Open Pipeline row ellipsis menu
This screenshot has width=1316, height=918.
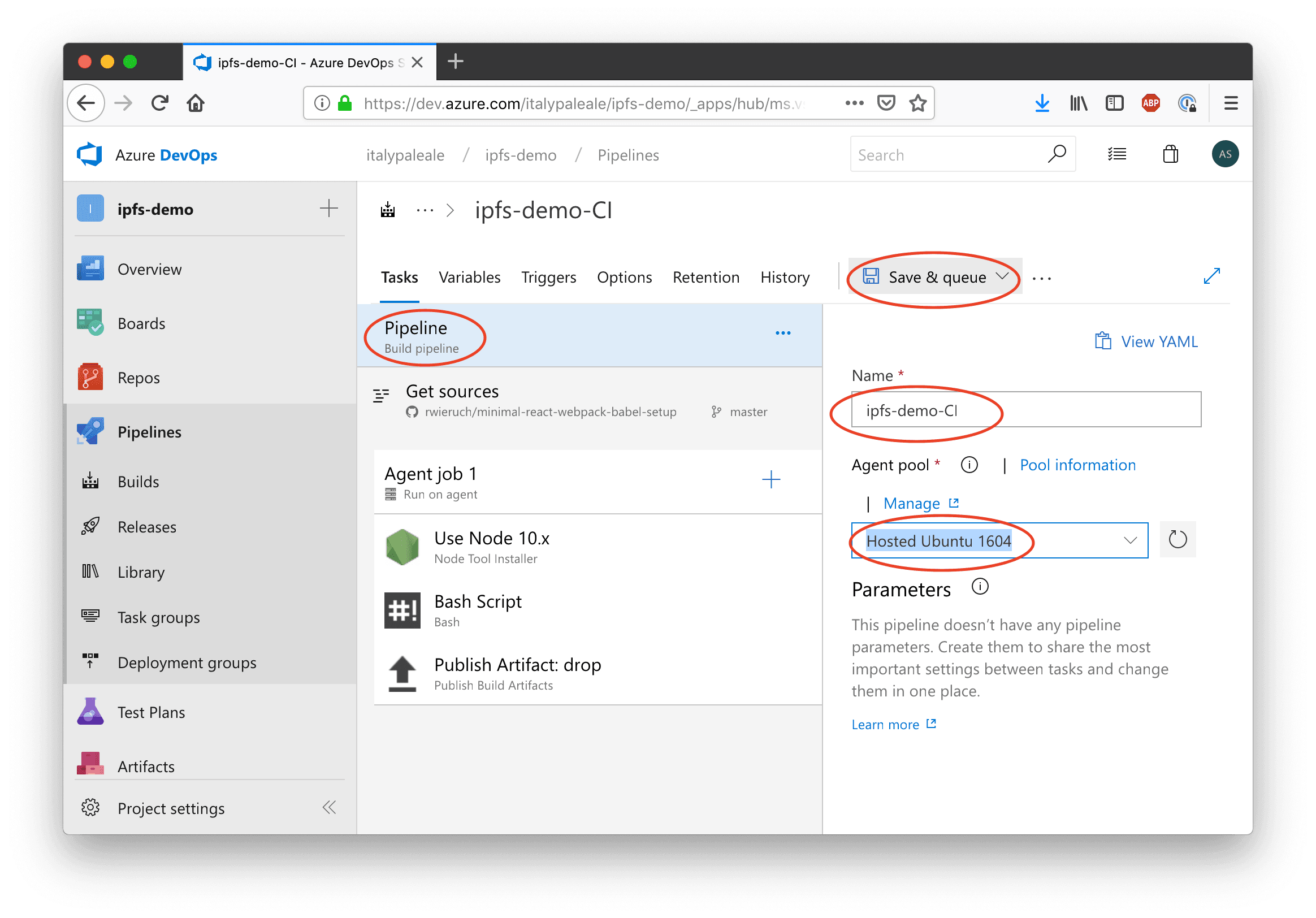[x=783, y=334]
